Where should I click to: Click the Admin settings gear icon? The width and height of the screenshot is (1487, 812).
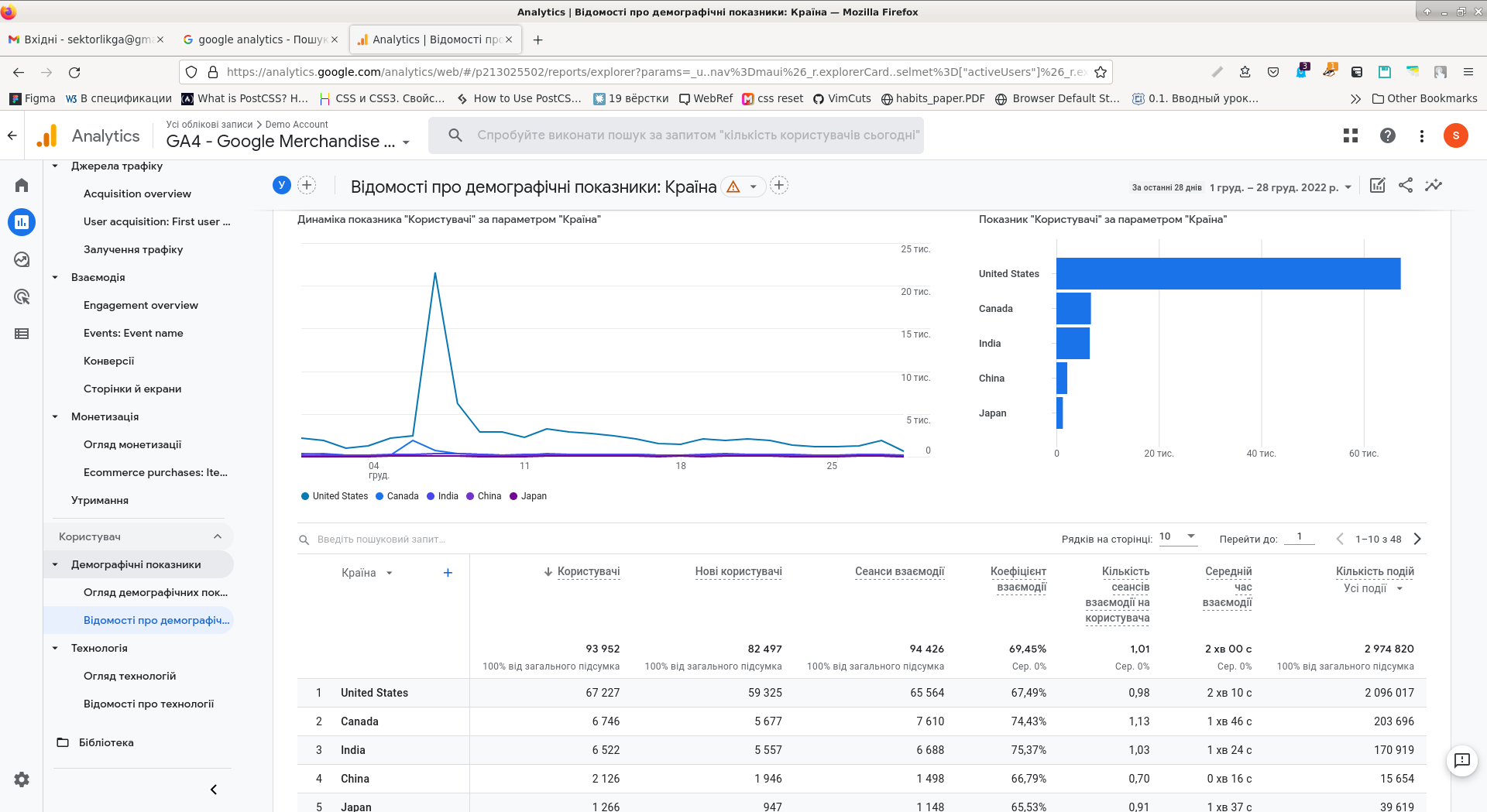(x=22, y=779)
